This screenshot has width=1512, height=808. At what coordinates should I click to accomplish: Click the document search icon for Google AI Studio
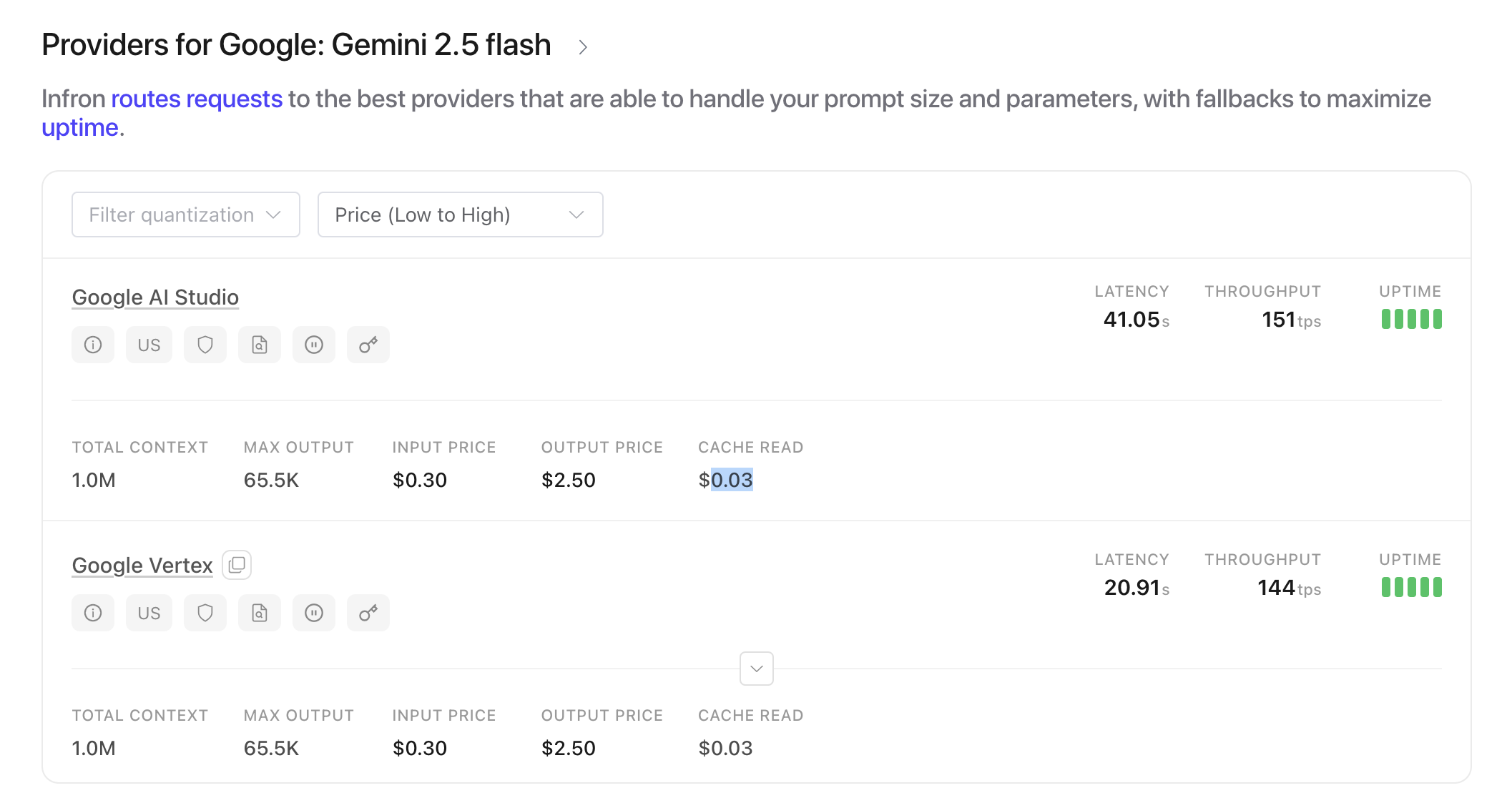coord(260,345)
